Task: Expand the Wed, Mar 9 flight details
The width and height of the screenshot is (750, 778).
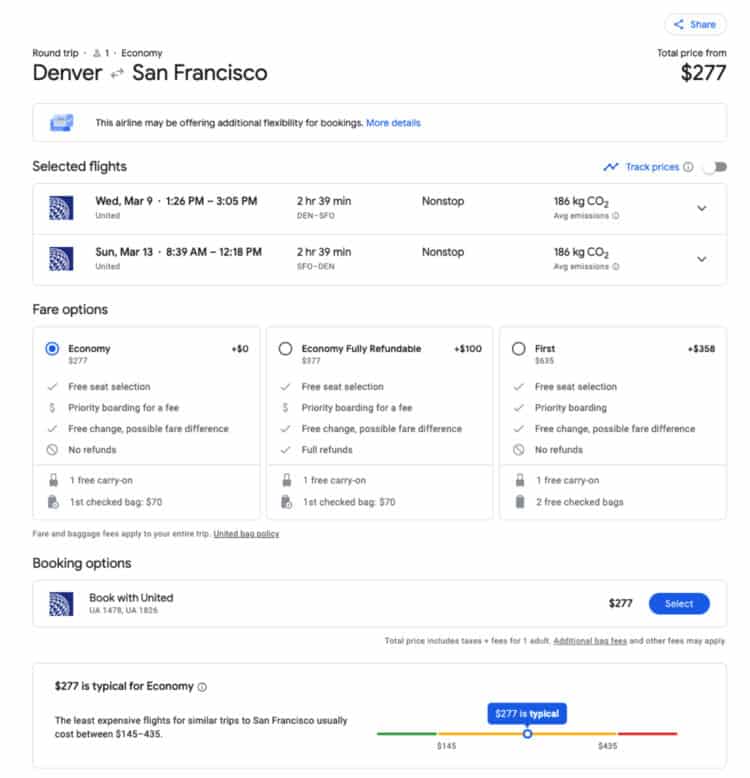Action: tap(701, 208)
